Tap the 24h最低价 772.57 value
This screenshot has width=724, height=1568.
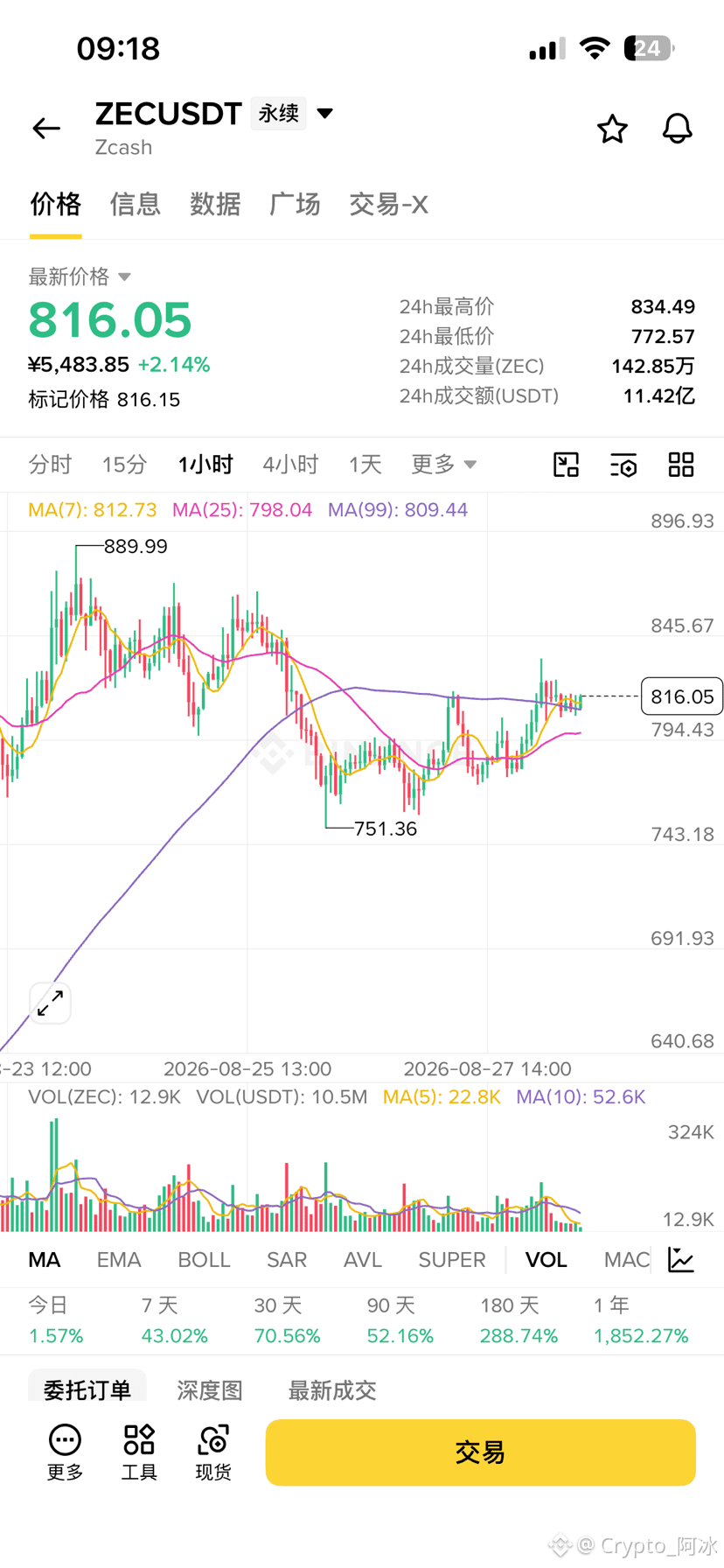[663, 337]
